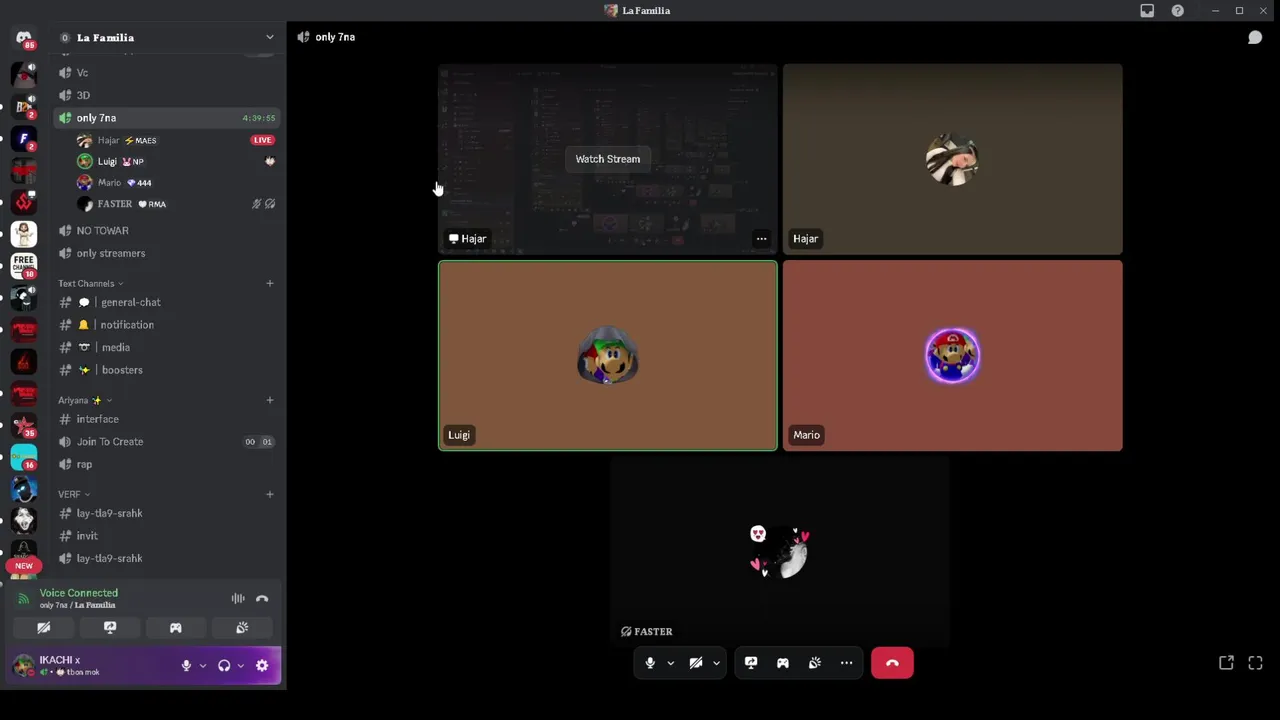Open La Familia server menu dropdown
Viewport: 1280px width, 720px height.
tap(269, 38)
